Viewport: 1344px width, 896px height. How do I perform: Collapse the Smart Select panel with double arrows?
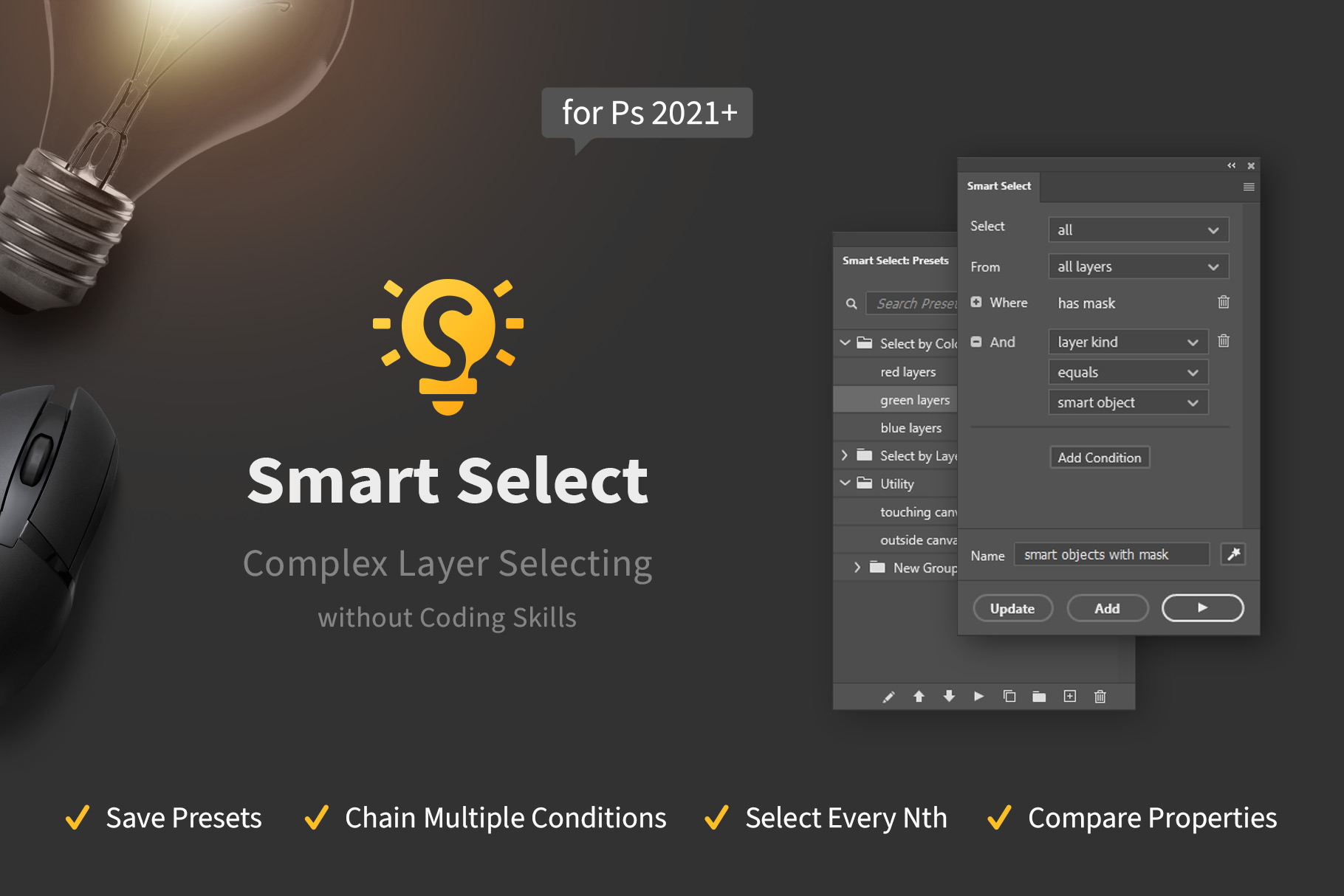click(1231, 166)
